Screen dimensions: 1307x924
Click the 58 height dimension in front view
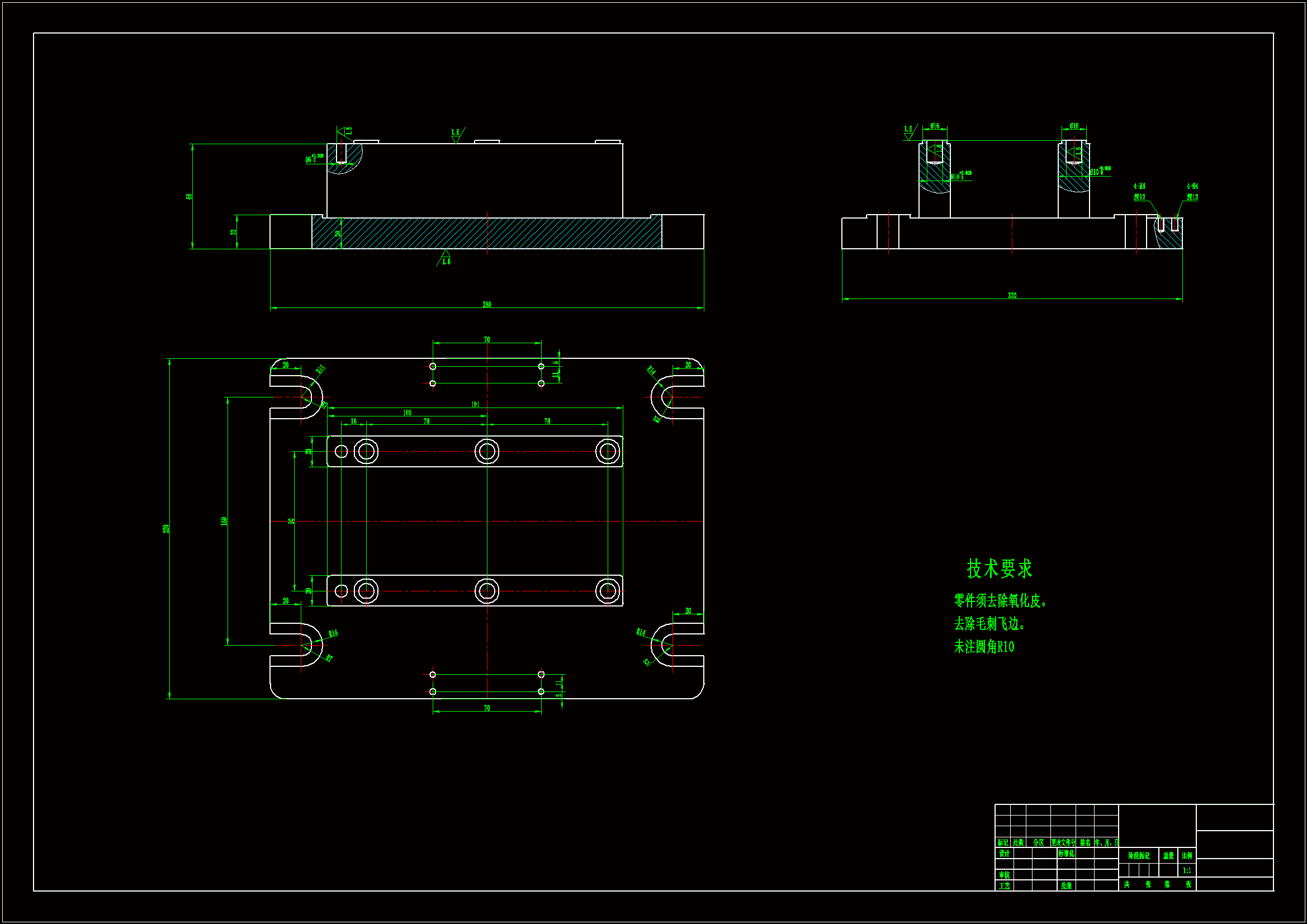coord(189,196)
